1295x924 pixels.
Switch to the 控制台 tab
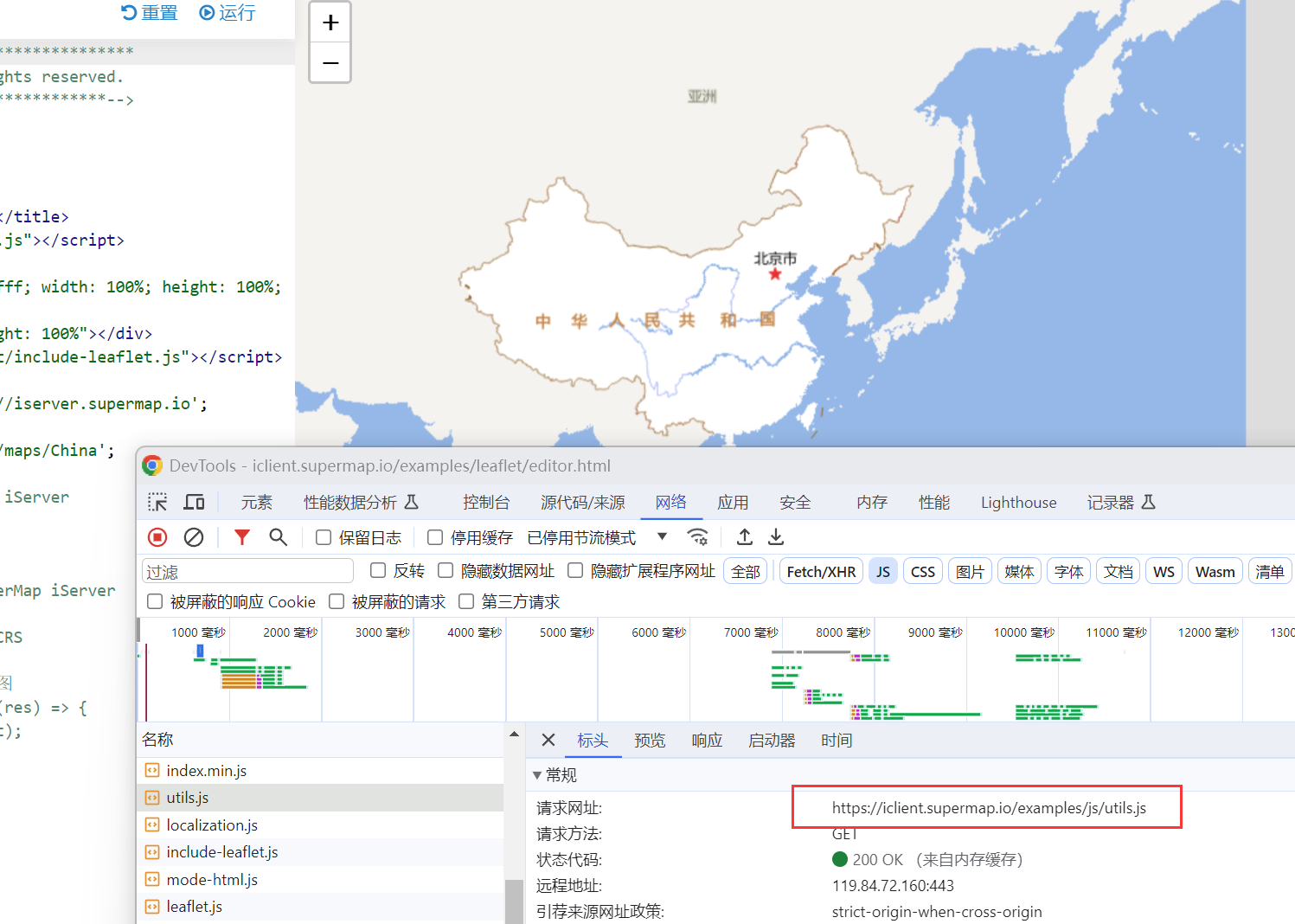pos(485,503)
